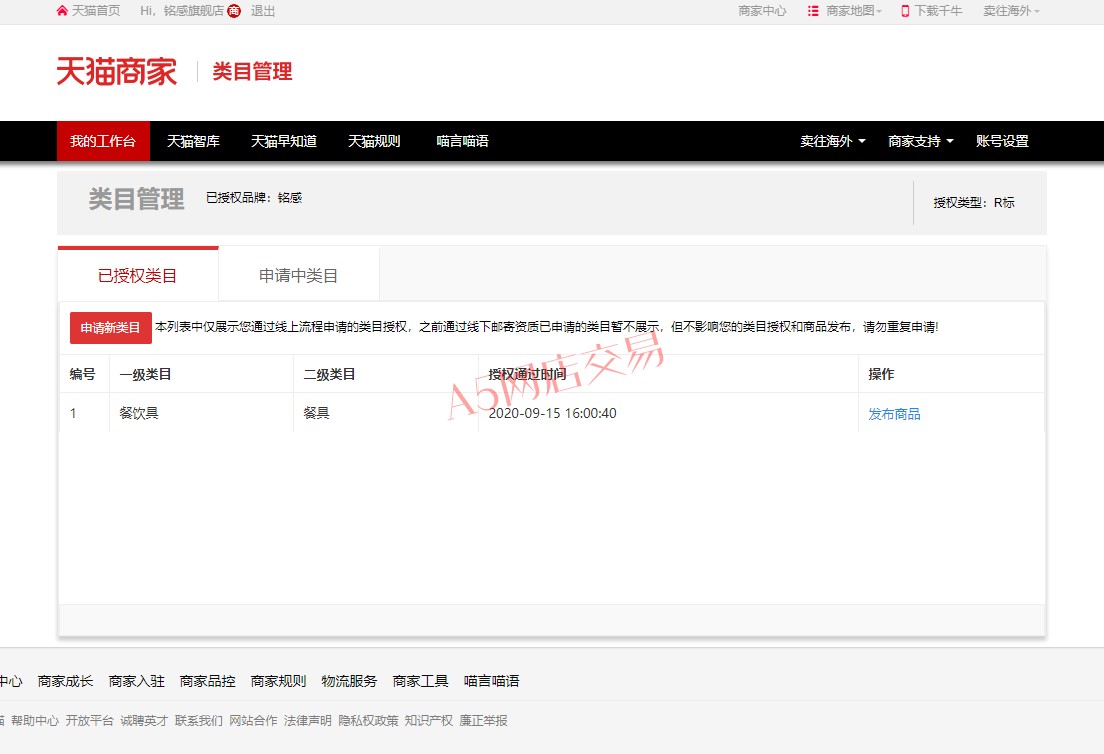Open 法律声明 footer link
1104x754 pixels.
pyautogui.click(x=308, y=720)
